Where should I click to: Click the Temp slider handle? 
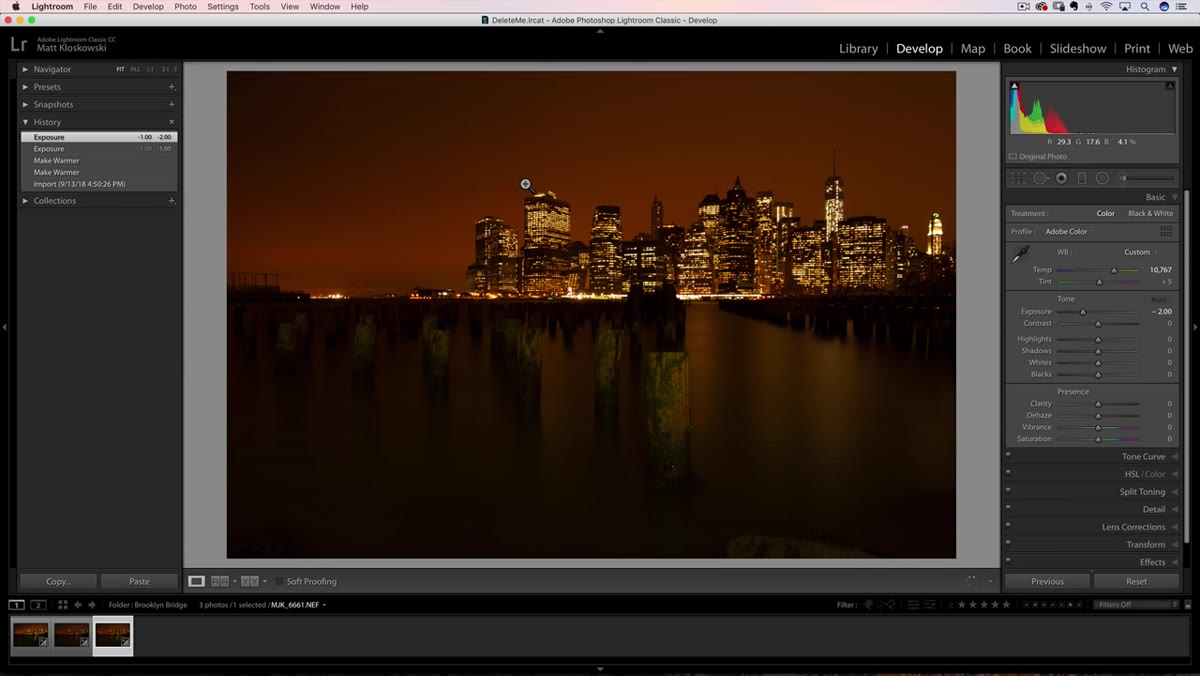point(1114,270)
